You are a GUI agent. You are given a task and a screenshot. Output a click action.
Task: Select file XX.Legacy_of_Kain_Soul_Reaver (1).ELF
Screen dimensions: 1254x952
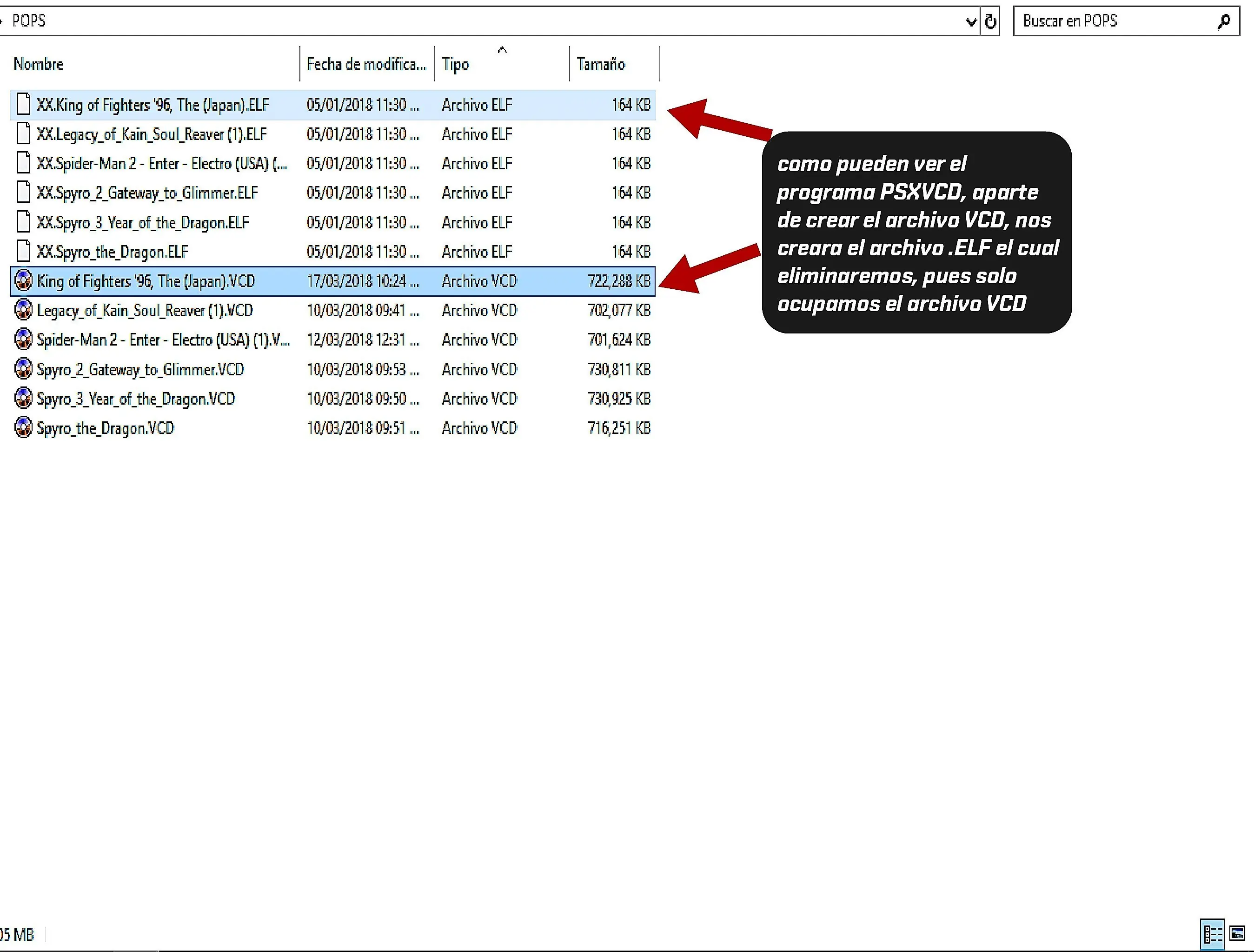[333, 134]
